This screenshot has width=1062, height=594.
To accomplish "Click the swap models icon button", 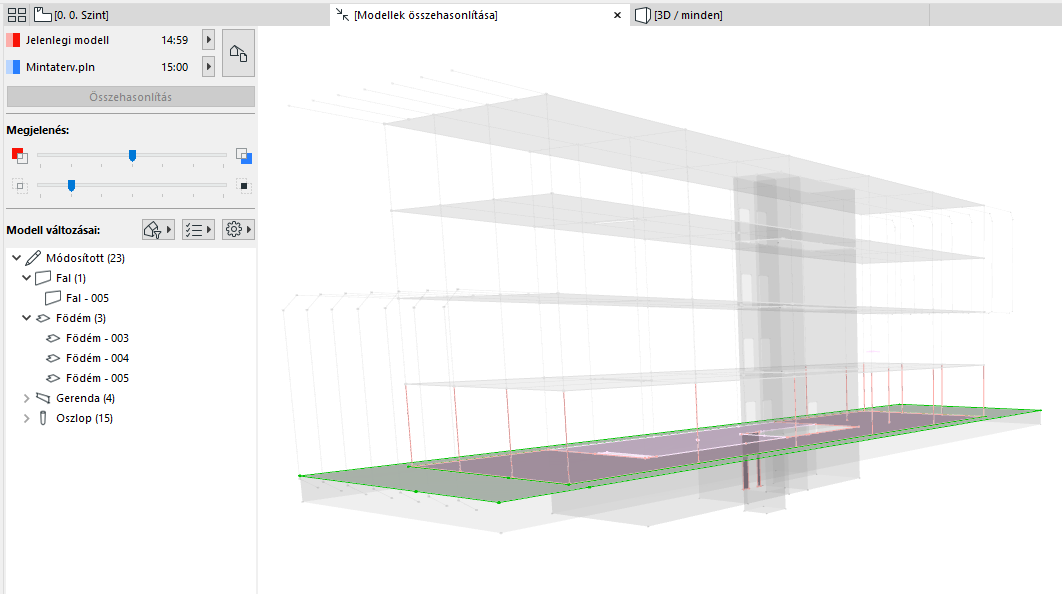I will [238, 53].
